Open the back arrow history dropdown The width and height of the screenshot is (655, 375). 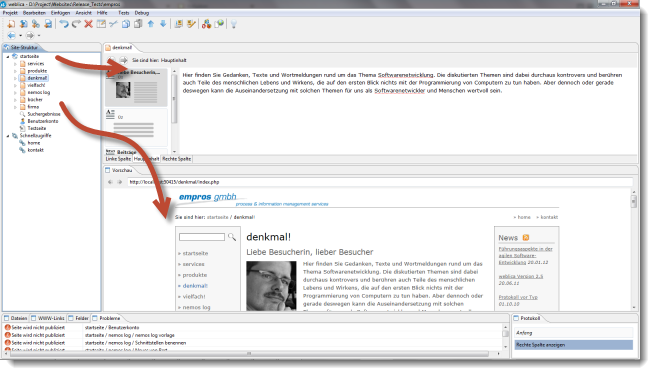point(20,36)
